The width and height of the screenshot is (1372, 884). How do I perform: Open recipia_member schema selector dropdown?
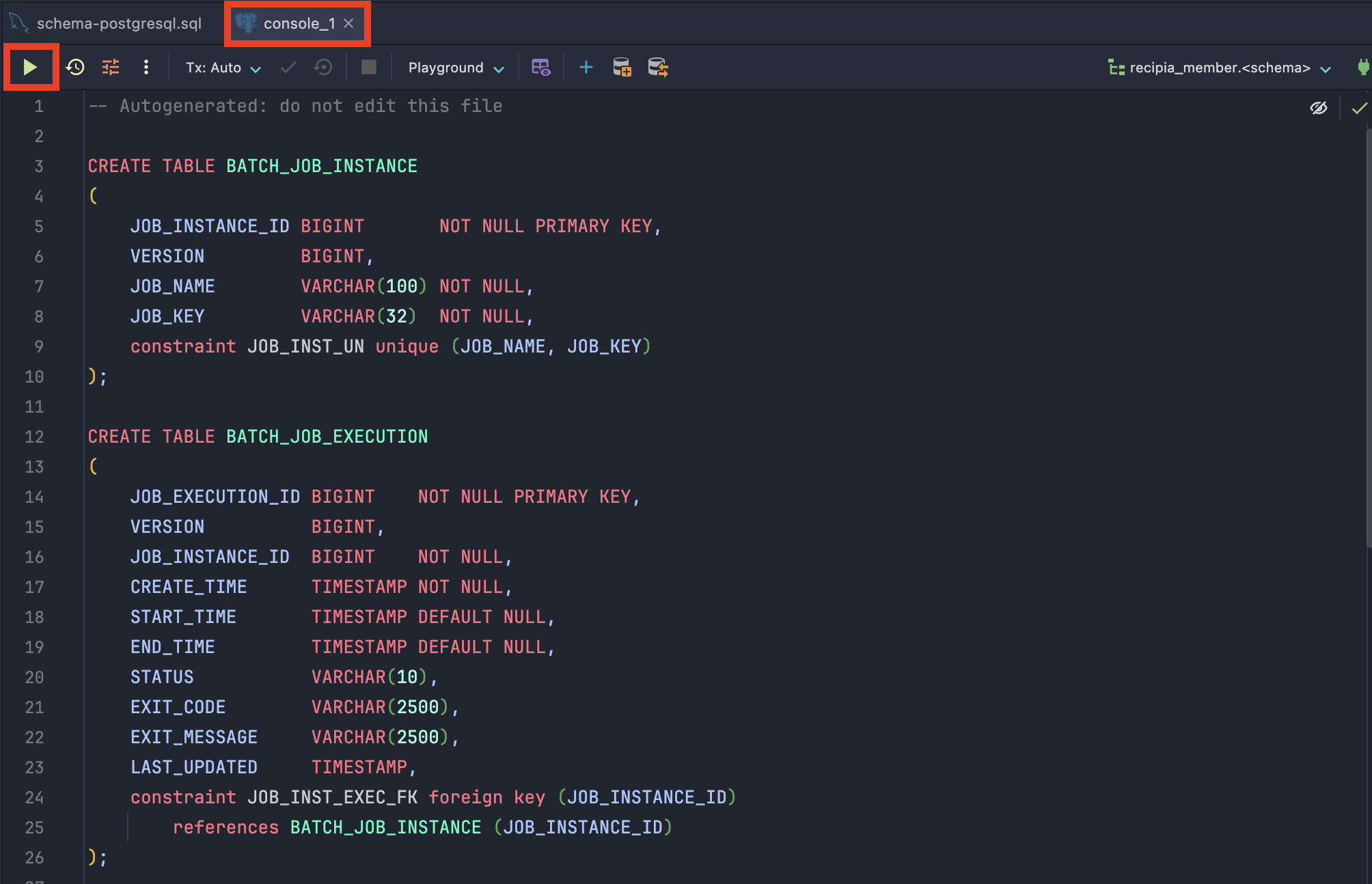click(x=1220, y=68)
